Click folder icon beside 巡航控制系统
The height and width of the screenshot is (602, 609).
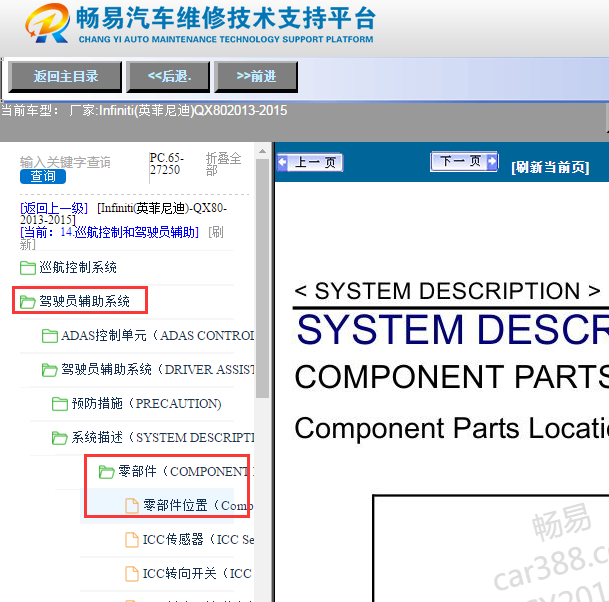coord(28,268)
